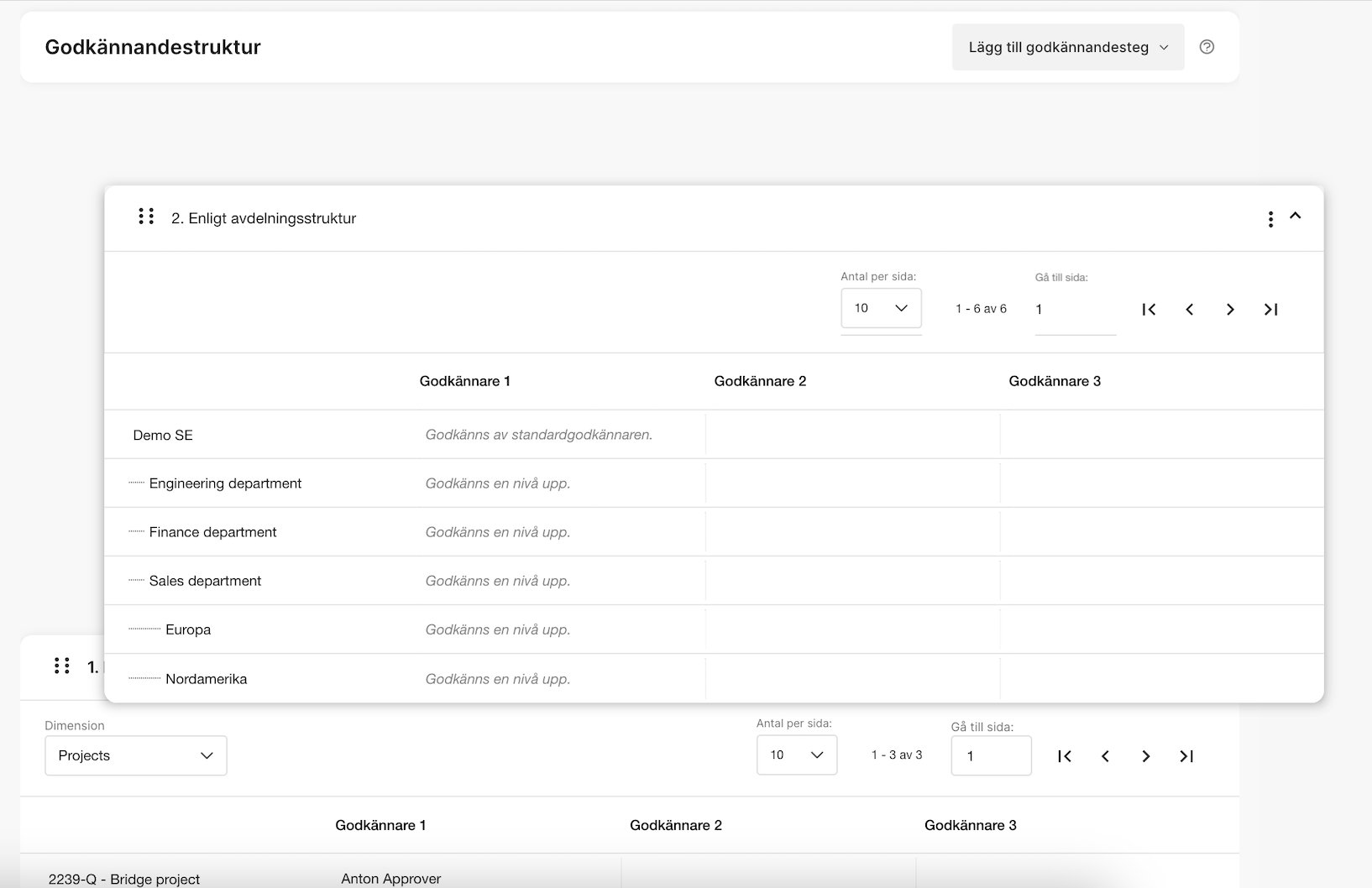
Task: Click Godkännare 2 header in step 2 table
Action: (760, 381)
